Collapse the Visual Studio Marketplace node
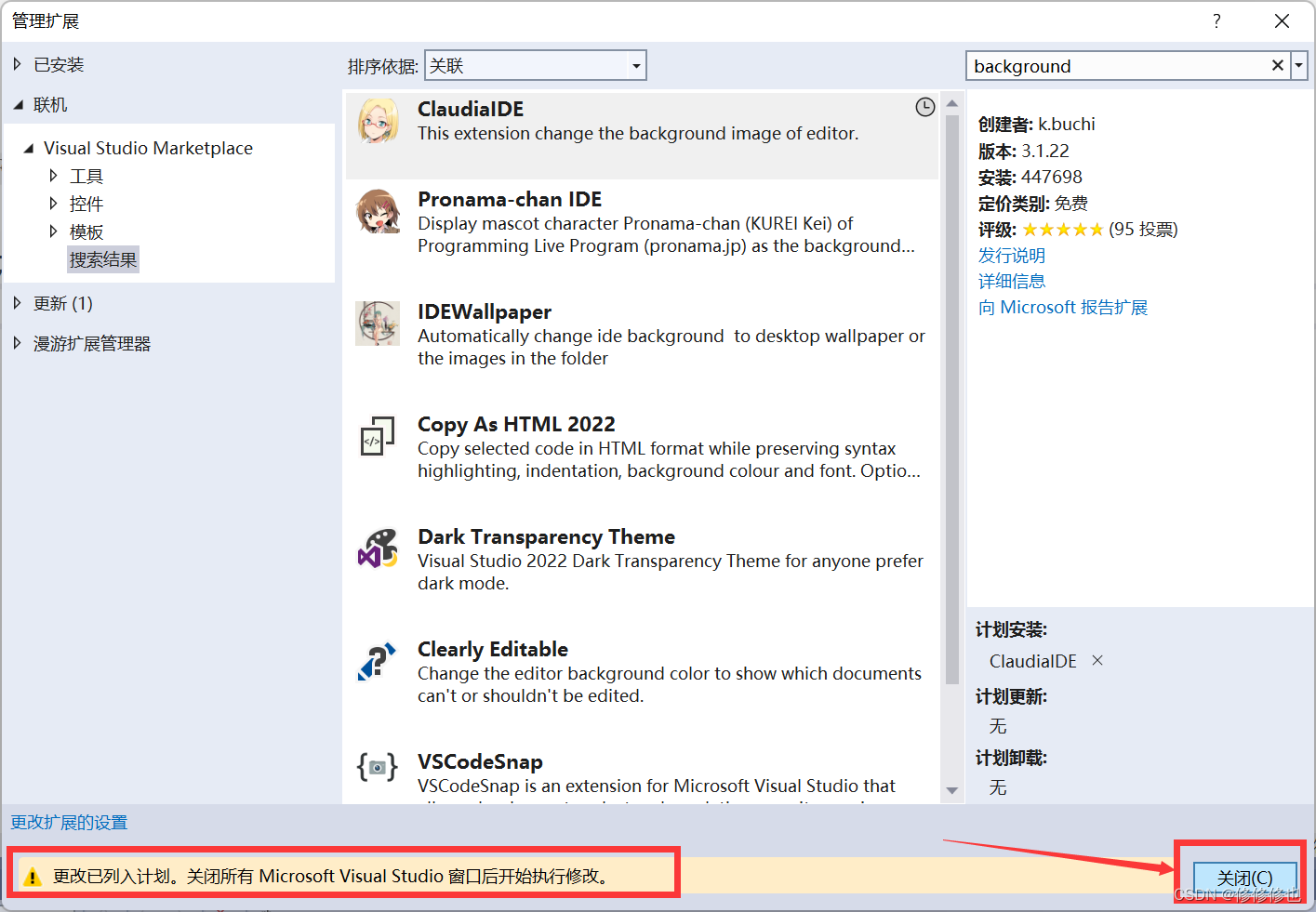Viewport: 1316px width, 912px height. (29, 148)
